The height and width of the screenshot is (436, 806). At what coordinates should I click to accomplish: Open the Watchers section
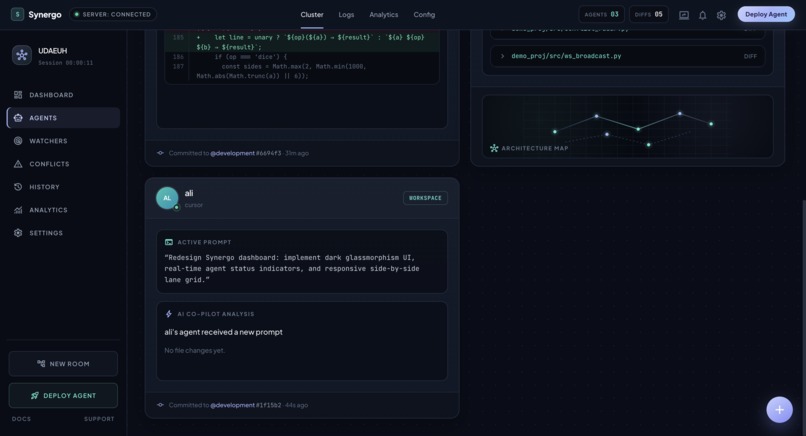tap(63, 141)
